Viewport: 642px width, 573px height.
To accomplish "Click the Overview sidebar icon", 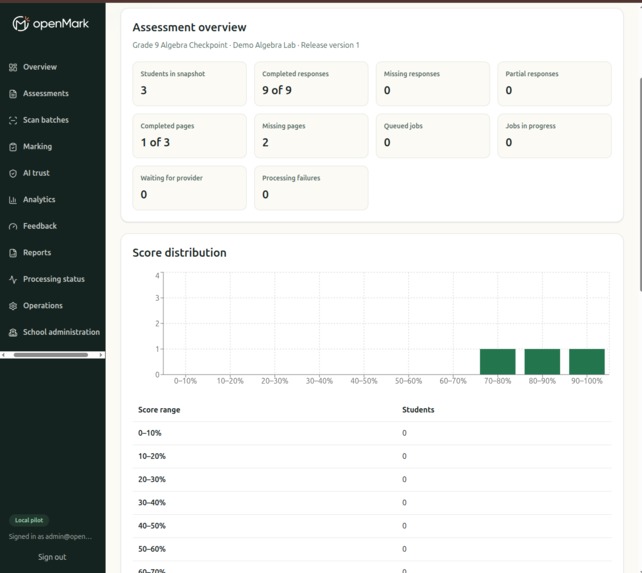I will 13,67.
